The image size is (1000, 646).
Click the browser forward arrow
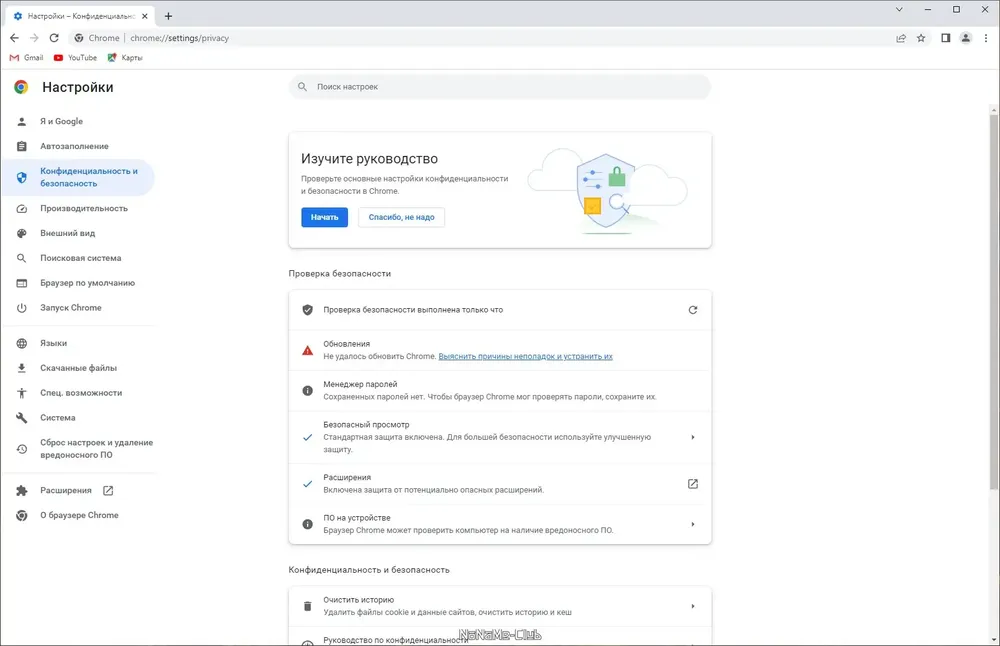[34, 38]
